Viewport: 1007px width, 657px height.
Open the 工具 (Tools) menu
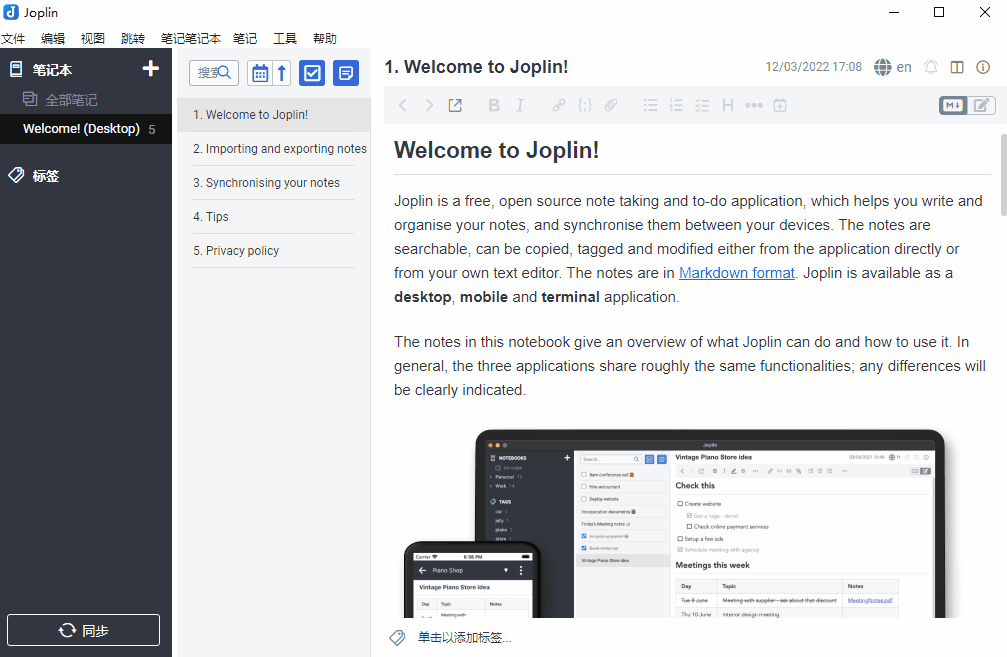coord(285,39)
